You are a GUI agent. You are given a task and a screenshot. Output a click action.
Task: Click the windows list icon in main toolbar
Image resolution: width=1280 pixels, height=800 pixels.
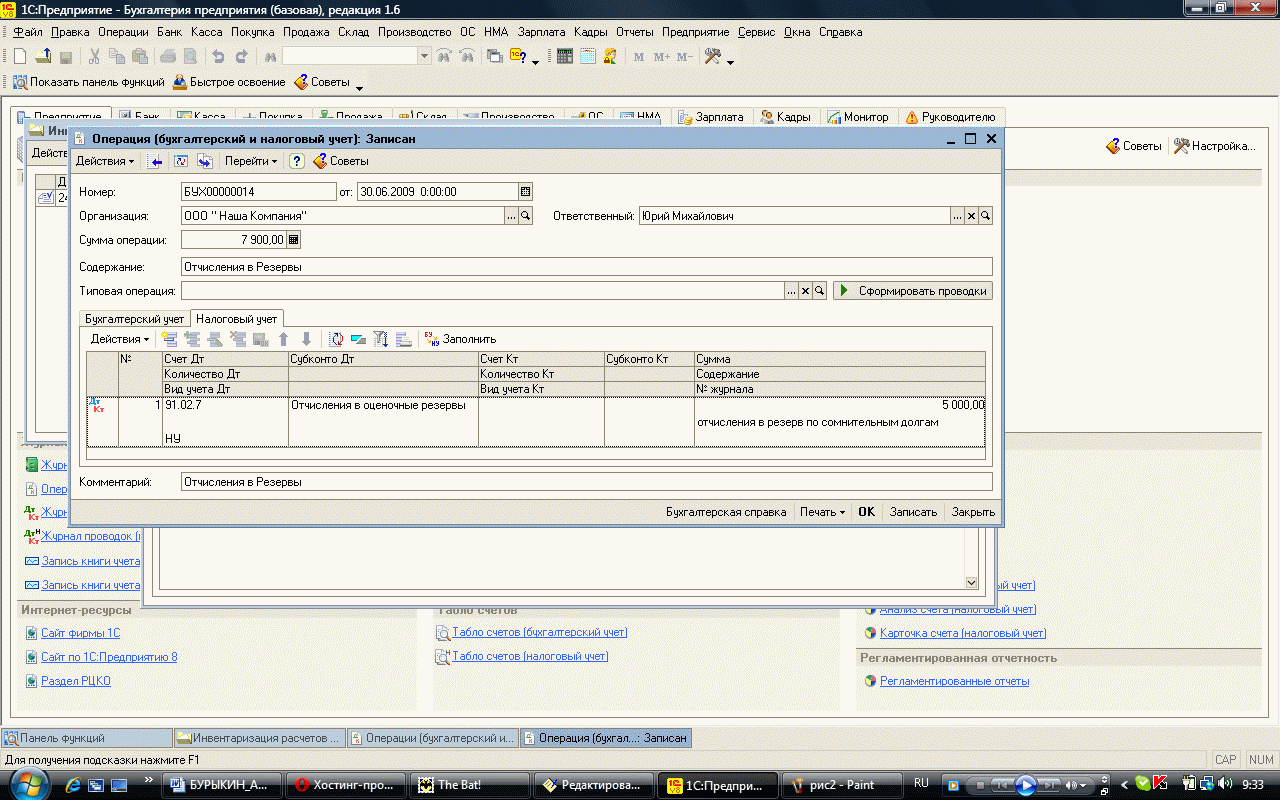tap(495, 57)
